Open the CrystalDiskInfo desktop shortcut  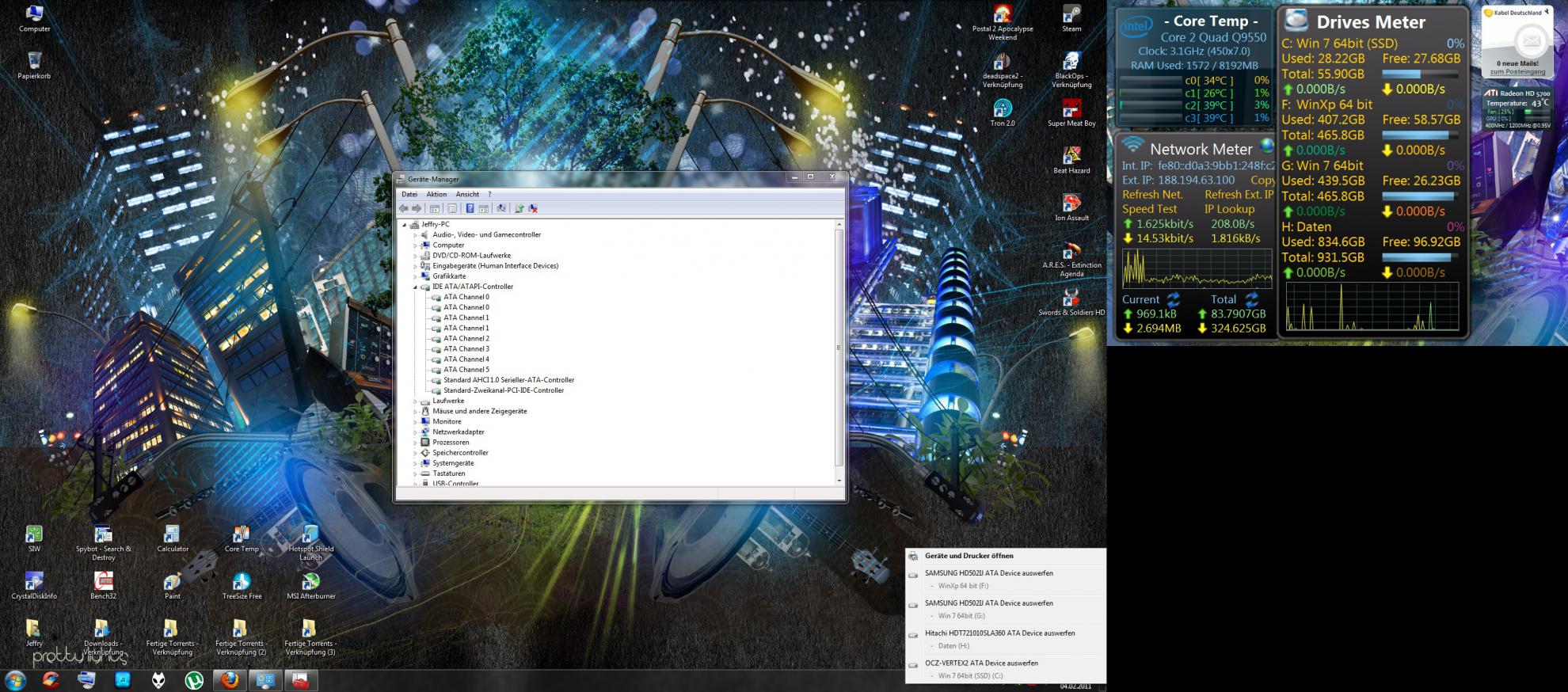point(34,586)
